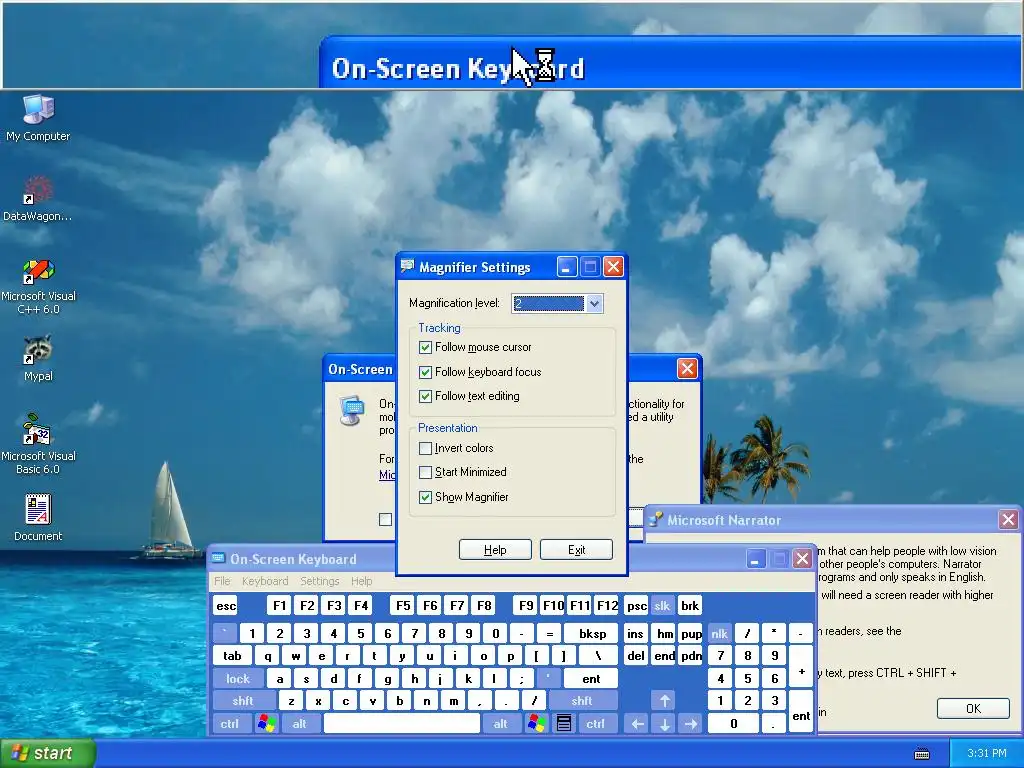The height and width of the screenshot is (768, 1024).
Task: Toggle Follow keyboard focus checkbox
Action: point(425,372)
